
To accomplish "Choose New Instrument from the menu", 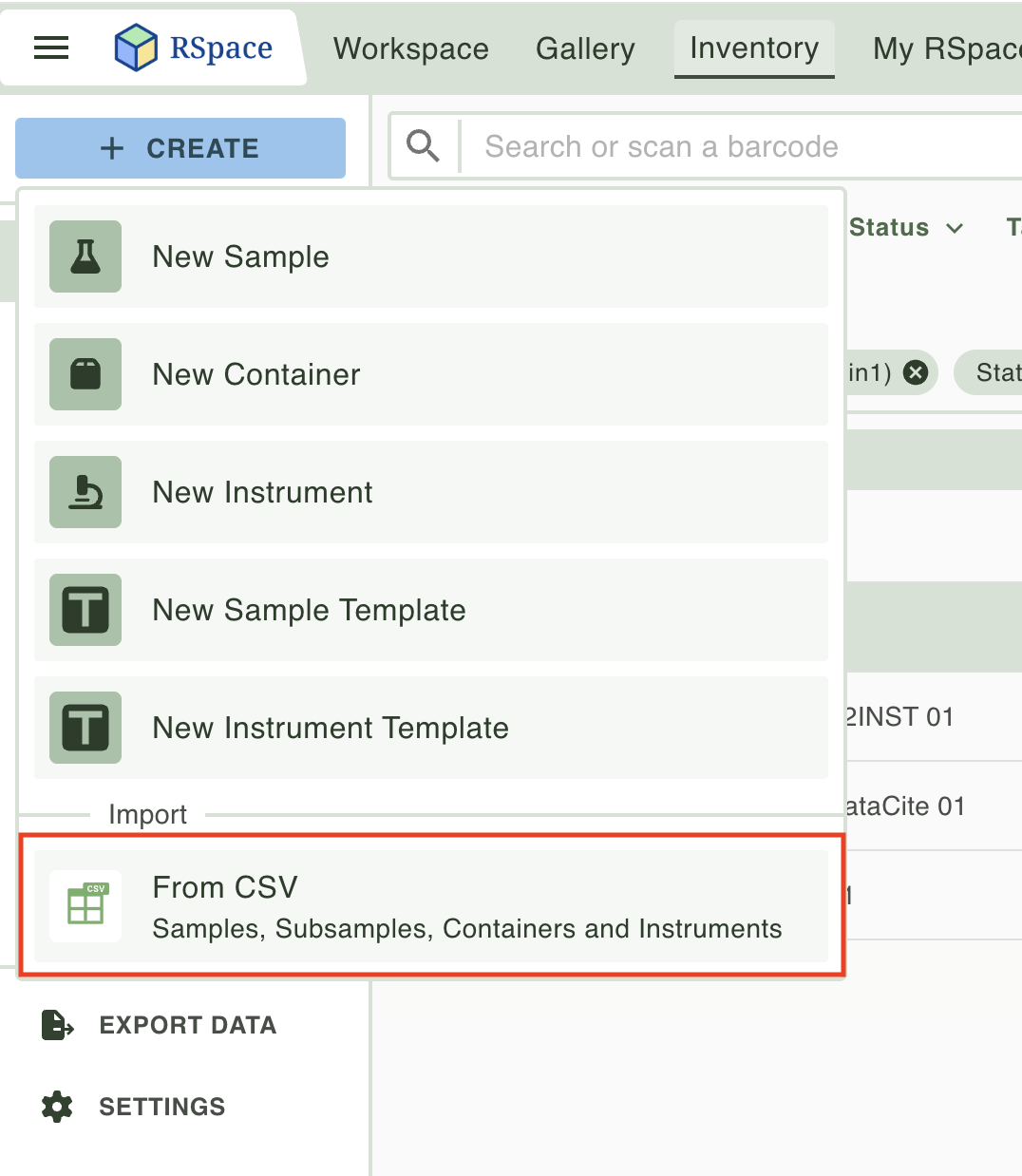I will point(431,492).
